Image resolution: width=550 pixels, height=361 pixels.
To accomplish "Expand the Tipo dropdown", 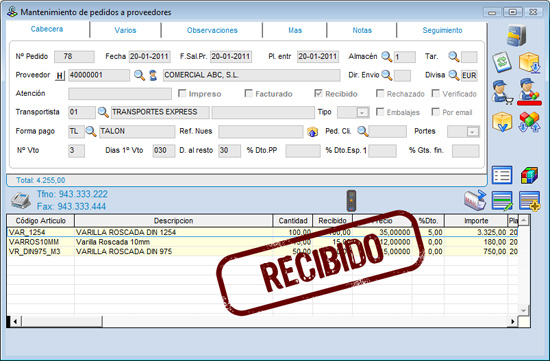I will point(362,113).
